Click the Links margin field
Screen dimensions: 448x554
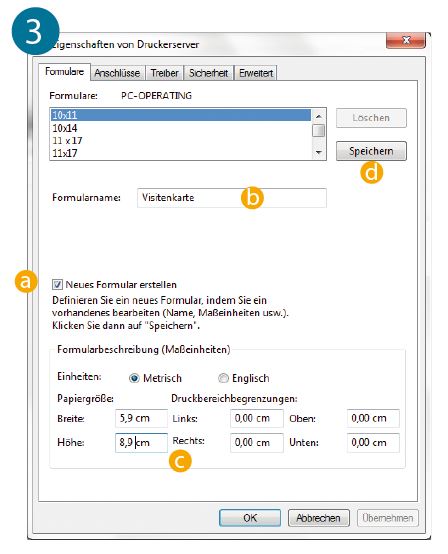[x=257, y=418]
